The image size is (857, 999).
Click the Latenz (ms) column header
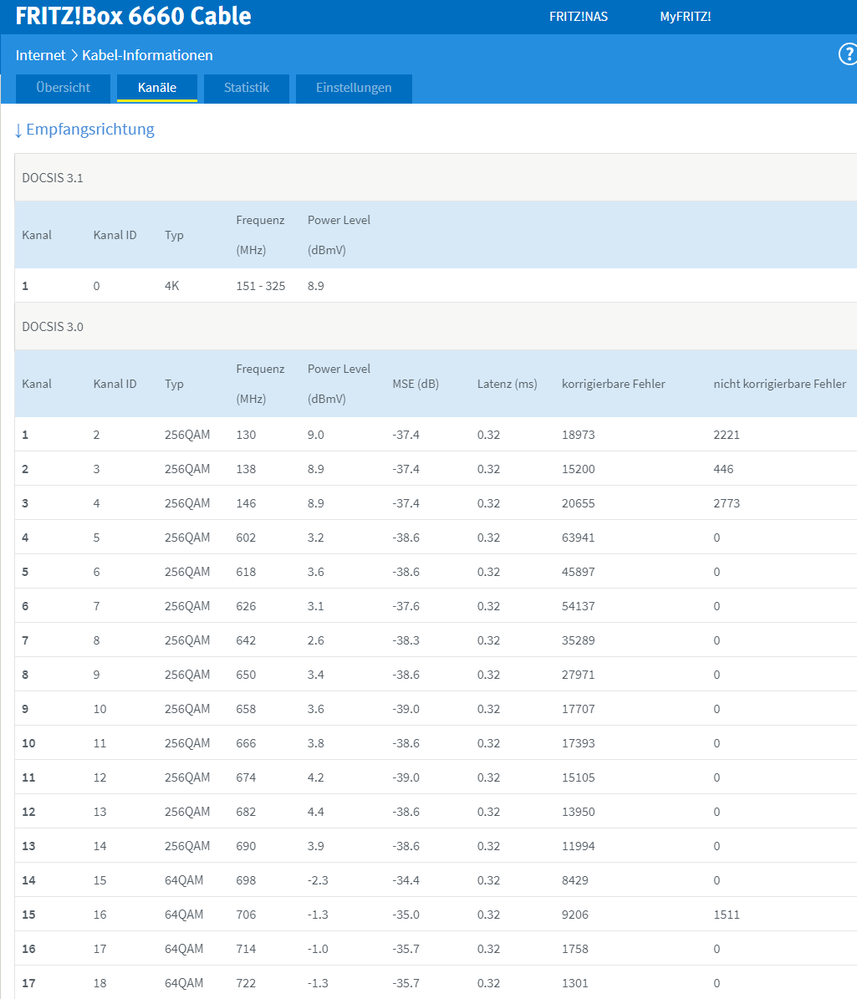pyautogui.click(x=507, y=384)
